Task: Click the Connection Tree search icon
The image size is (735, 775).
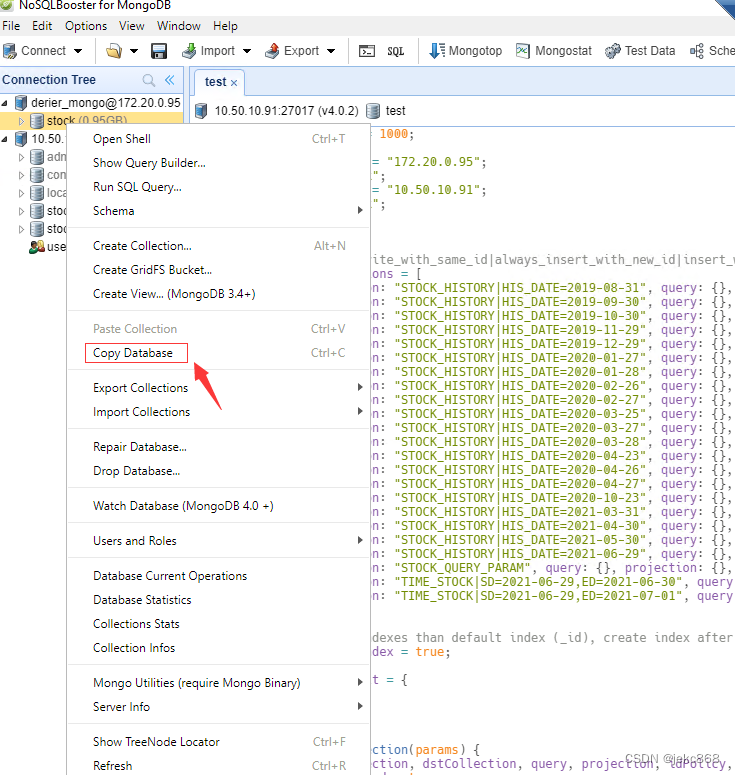Action: click(x=148, y=80)
